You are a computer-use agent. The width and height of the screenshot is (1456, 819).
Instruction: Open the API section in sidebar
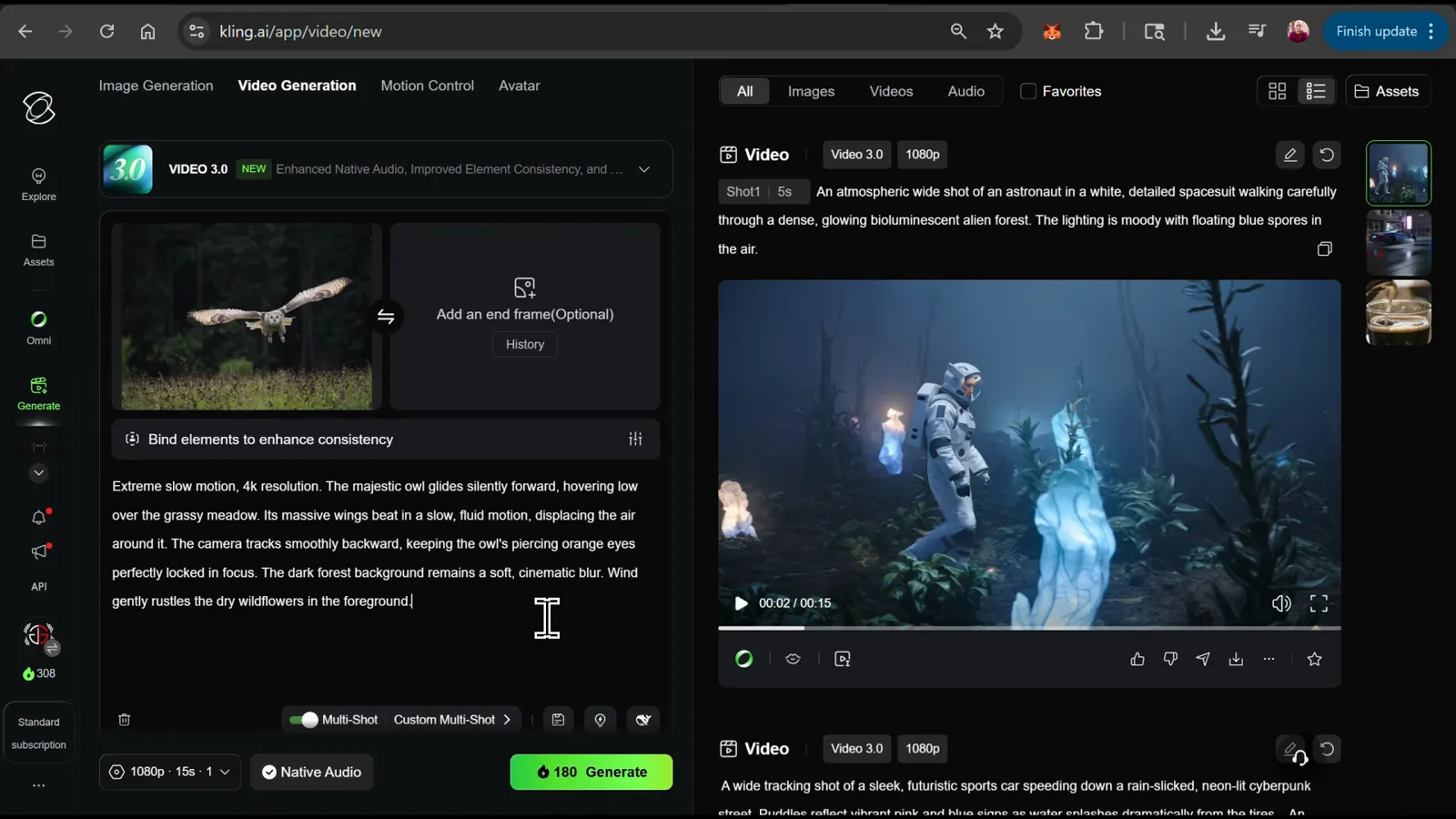pyautogui.click(x=38, y=587)
